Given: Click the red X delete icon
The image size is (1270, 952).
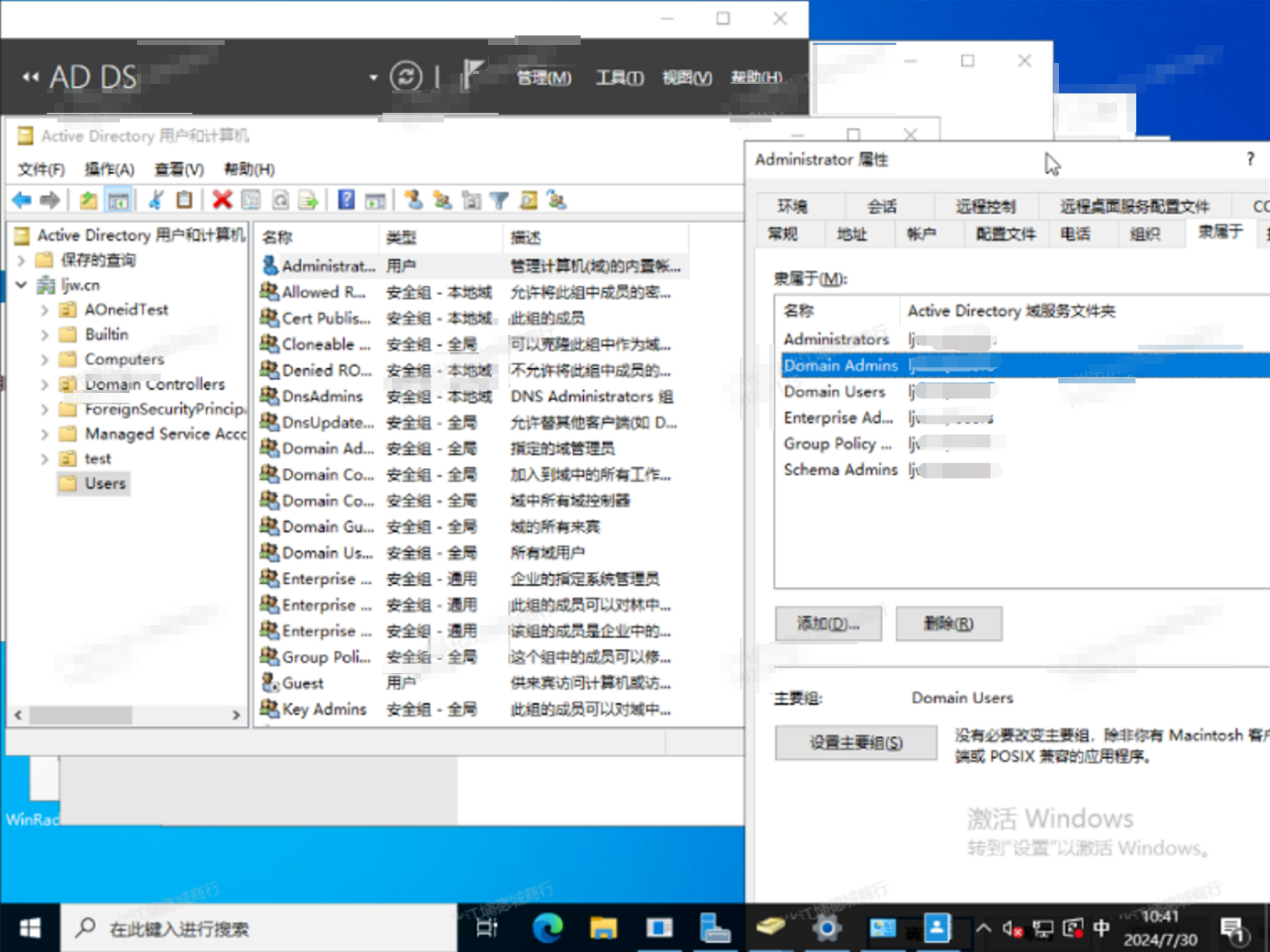Looking at the screenshot, I should pos(222,200).
